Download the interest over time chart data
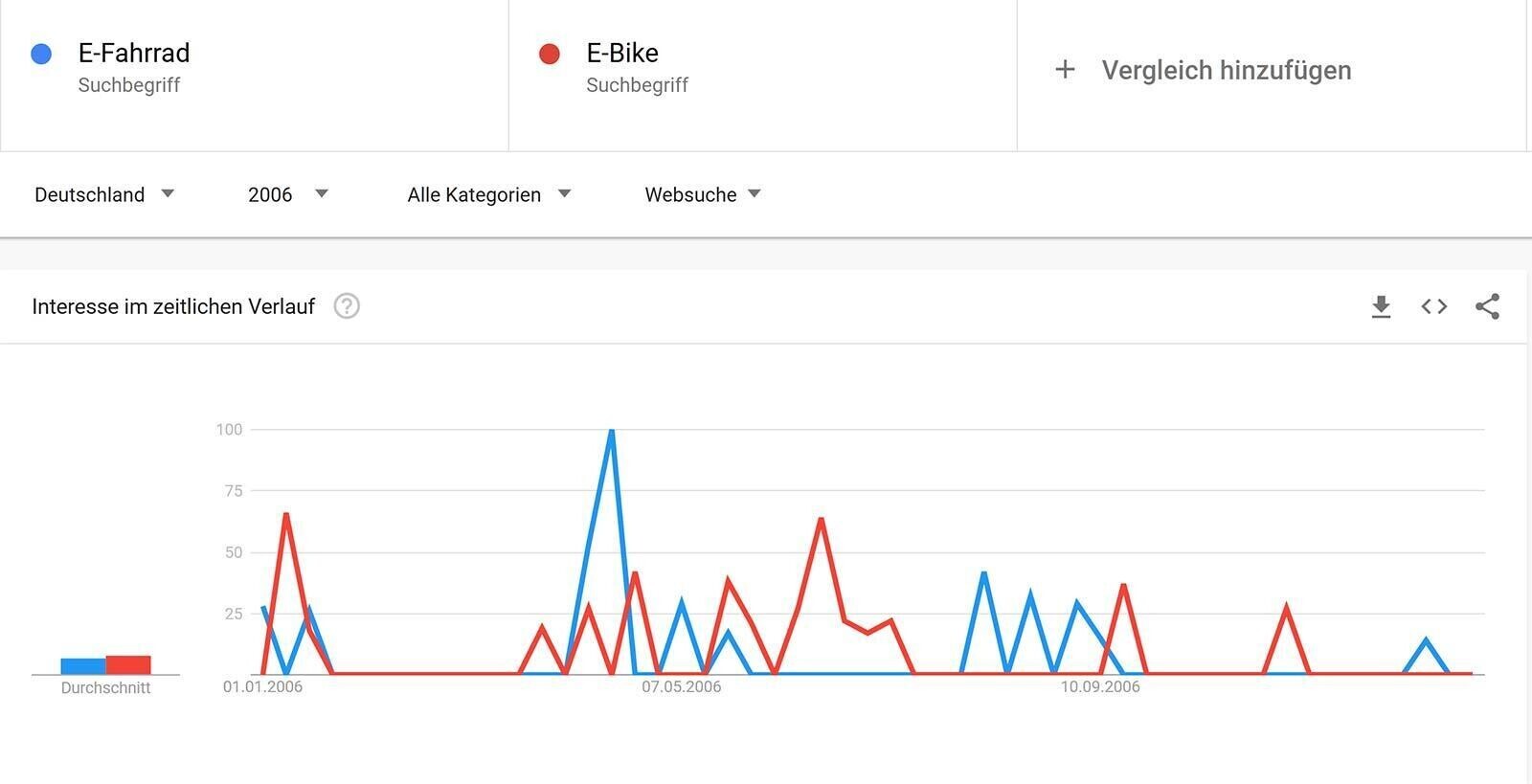 (x=1381, y=306)
